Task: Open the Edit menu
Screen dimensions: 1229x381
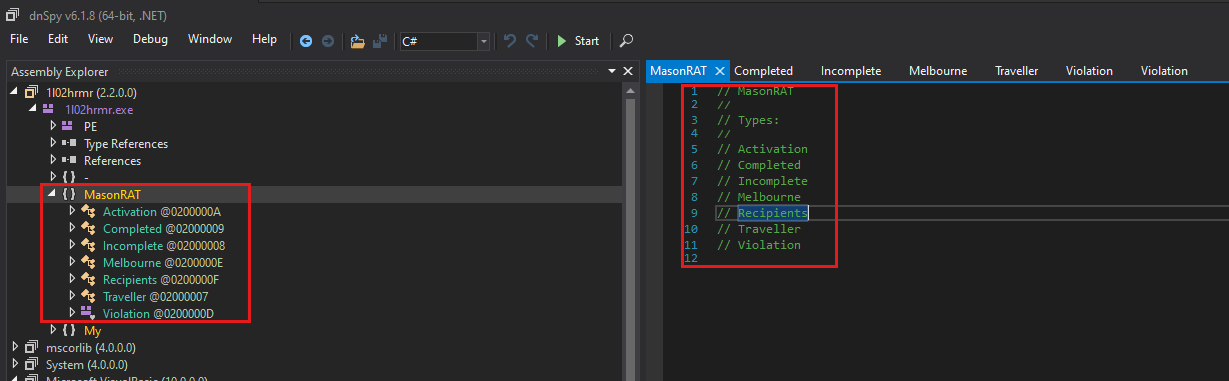Action: 58,39
